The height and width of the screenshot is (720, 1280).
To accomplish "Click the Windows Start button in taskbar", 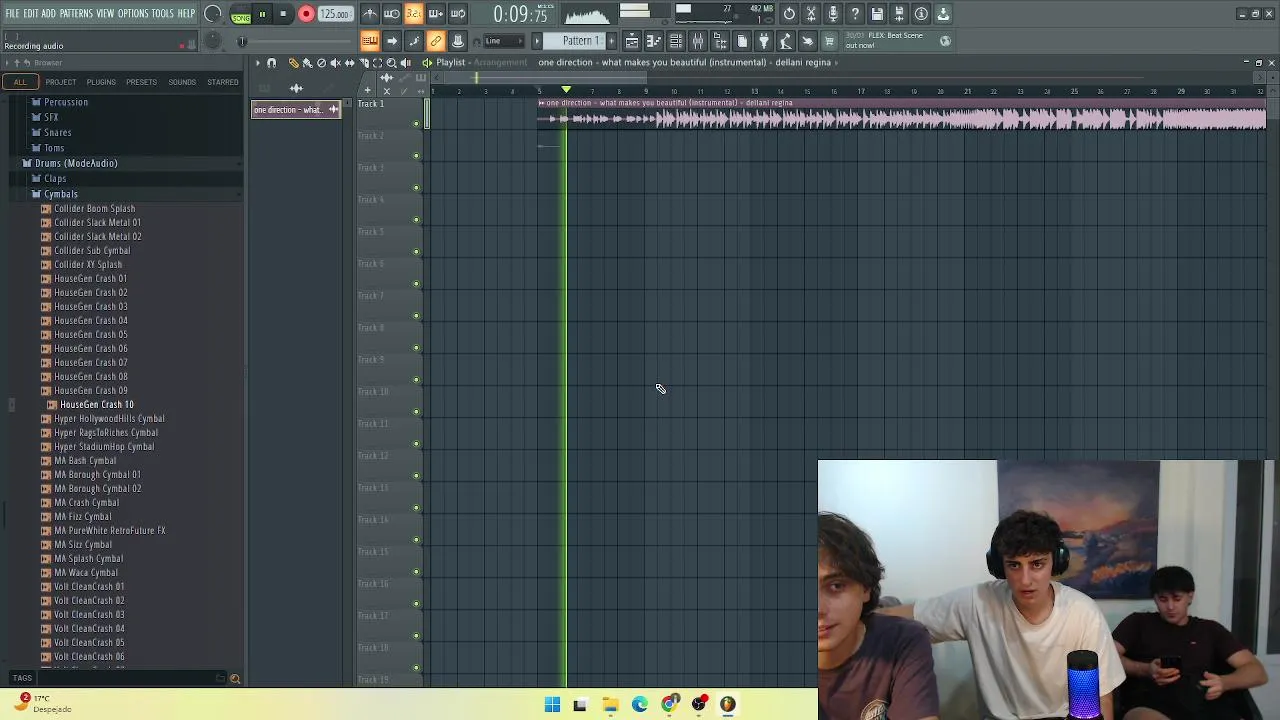I will coord(552,705).
